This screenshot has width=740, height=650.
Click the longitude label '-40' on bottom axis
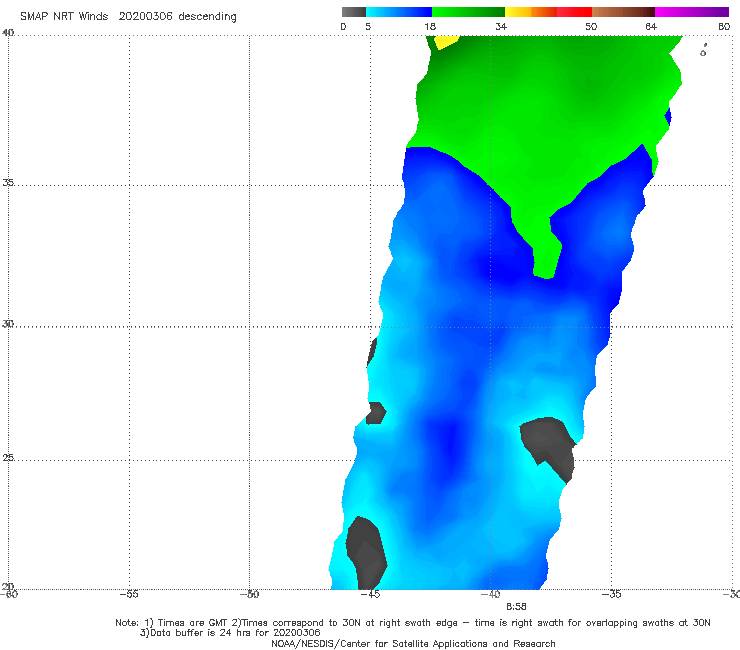pyautogui.click(x=490, y=594)
